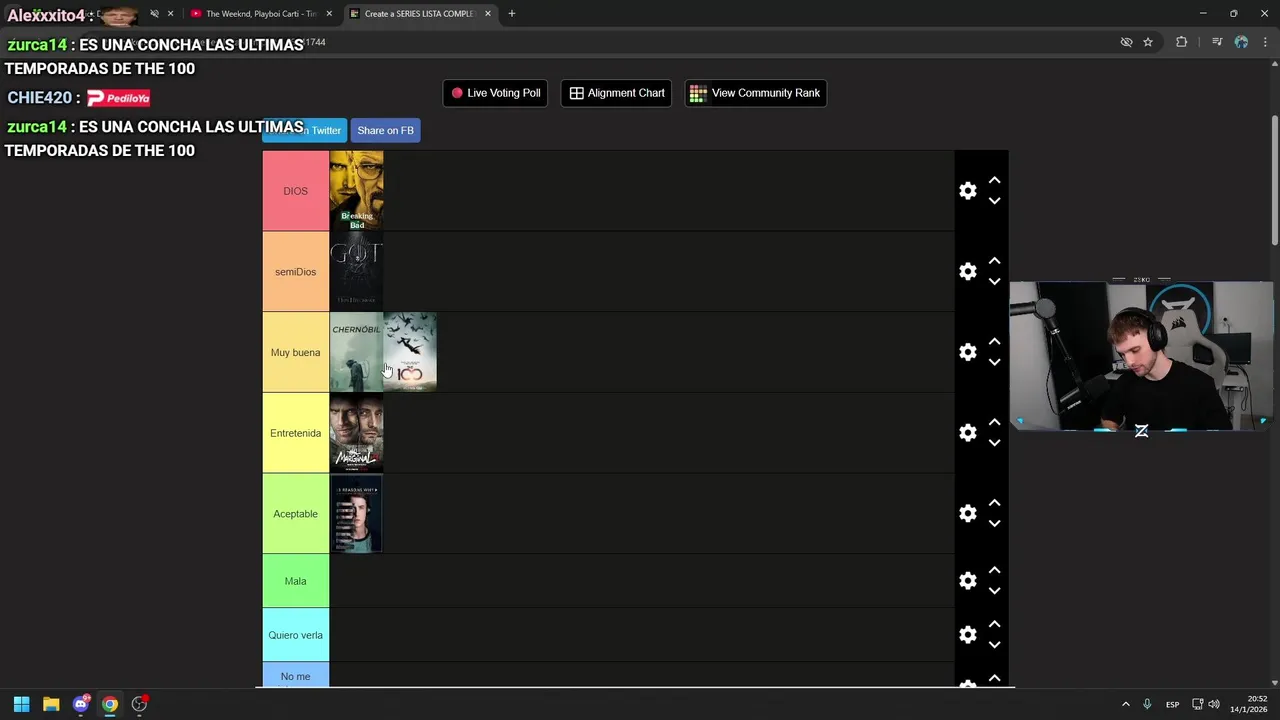Open settings gear for Entretenida tier

(x=967, y=433)
